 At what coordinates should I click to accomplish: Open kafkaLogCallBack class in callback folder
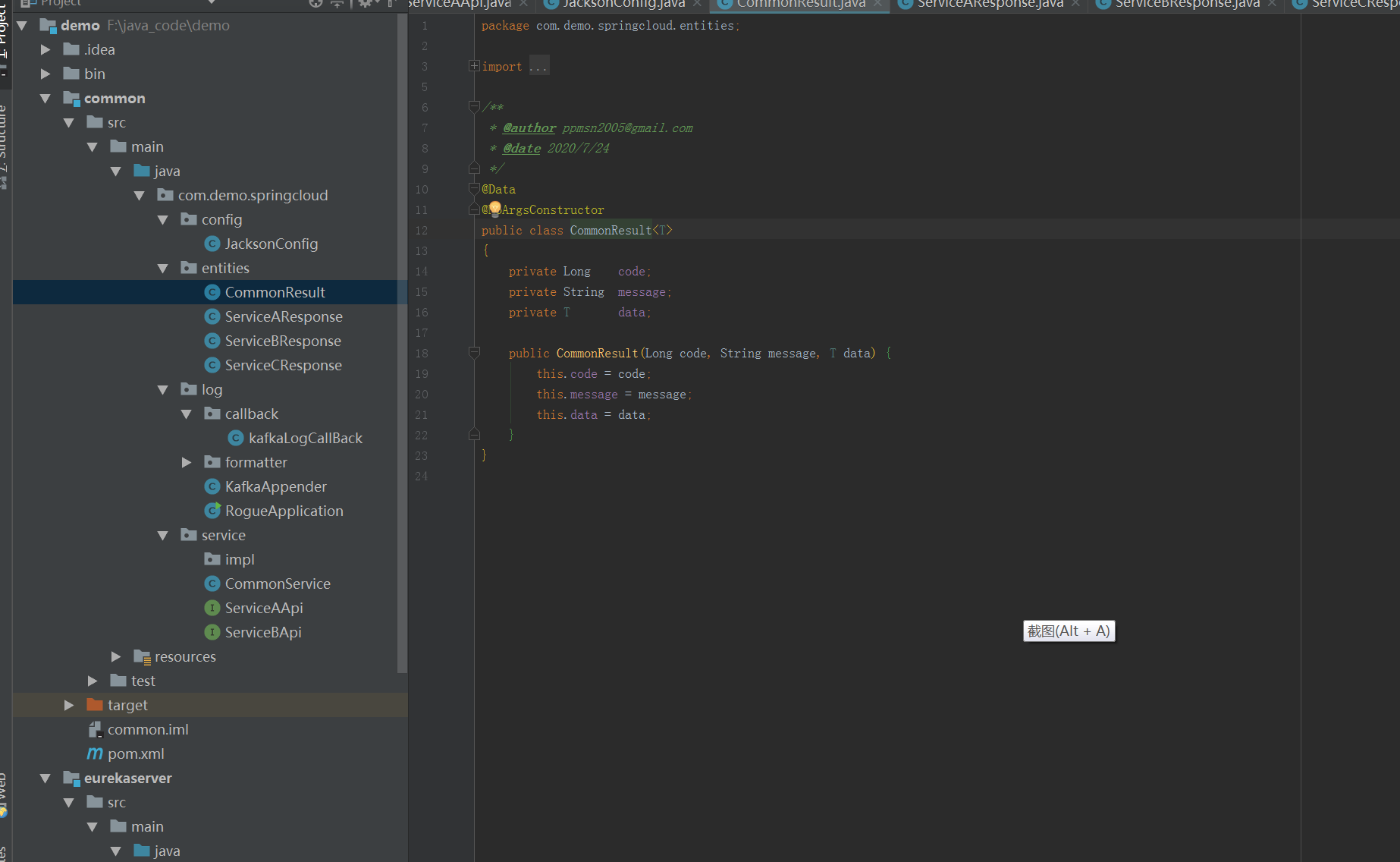[306, 438]
